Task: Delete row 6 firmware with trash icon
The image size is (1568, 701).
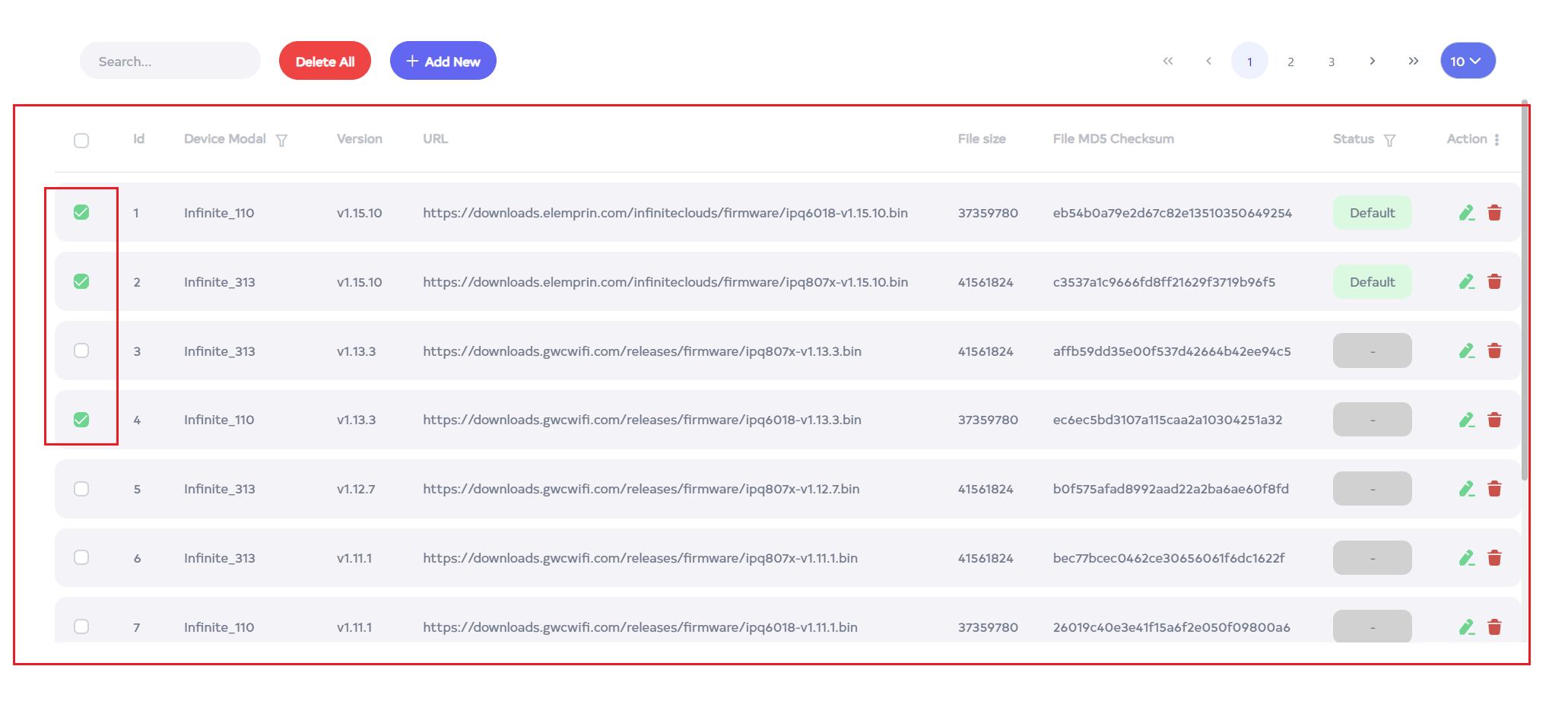Action: click(1494, 558)
